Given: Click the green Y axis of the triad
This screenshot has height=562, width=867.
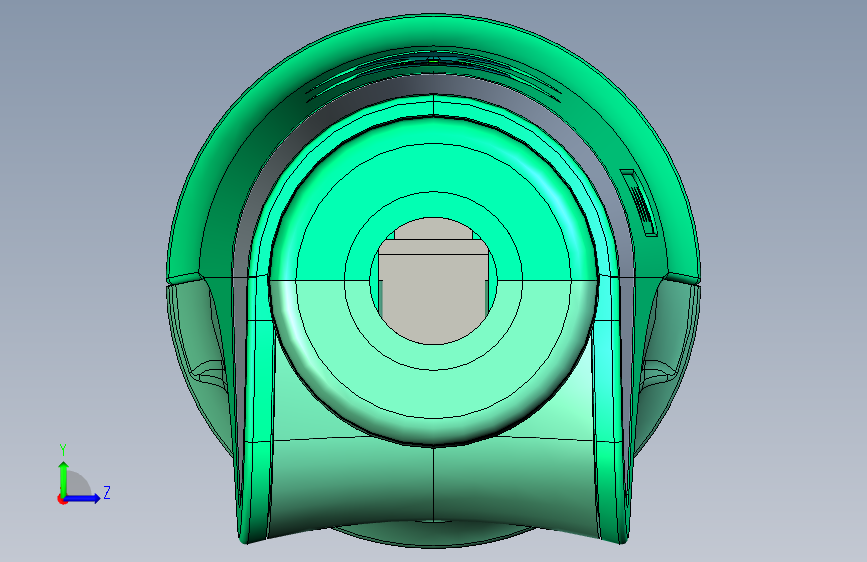Looking at the screenshot, I should click(63, 479).
